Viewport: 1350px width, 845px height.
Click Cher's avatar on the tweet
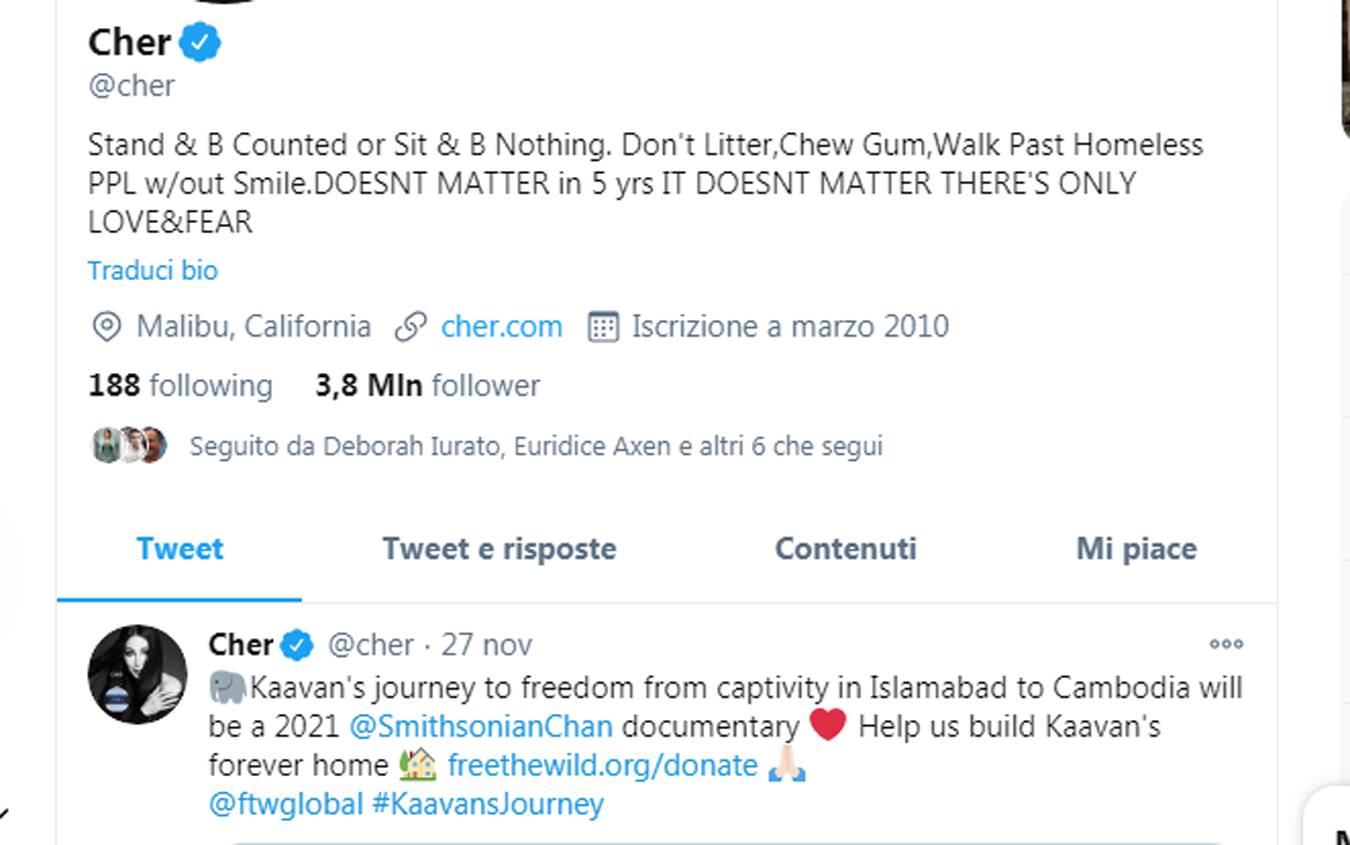pyautogui.click(x=138, y=675)
